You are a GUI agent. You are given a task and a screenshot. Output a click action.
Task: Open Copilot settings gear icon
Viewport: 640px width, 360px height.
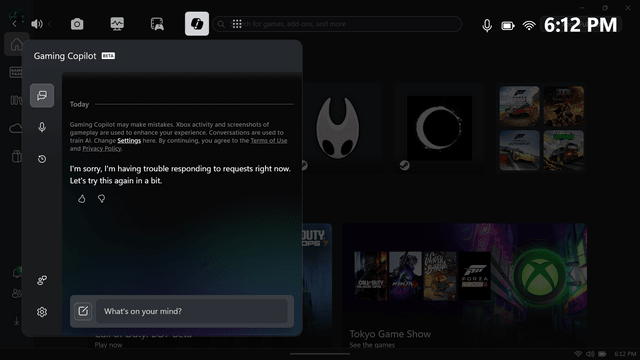[42, 312]
